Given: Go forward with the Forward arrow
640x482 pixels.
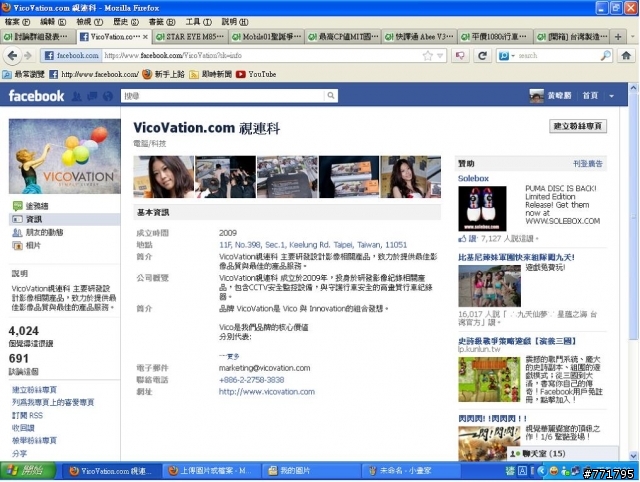Looking at the screenshot, I should click(28, 56).
